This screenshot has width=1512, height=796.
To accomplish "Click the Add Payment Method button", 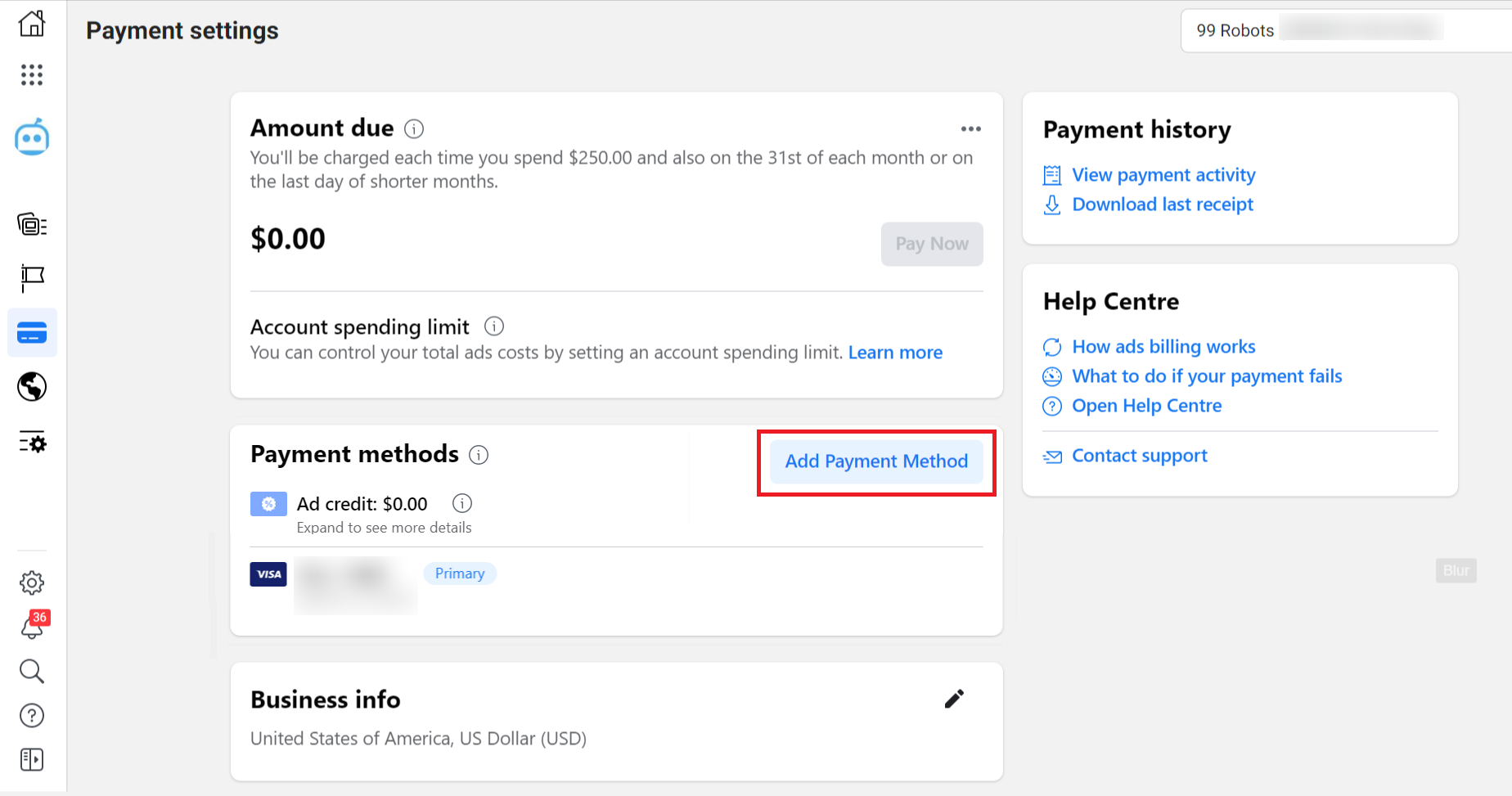I will pyautogui.click(x=875, y=461).
